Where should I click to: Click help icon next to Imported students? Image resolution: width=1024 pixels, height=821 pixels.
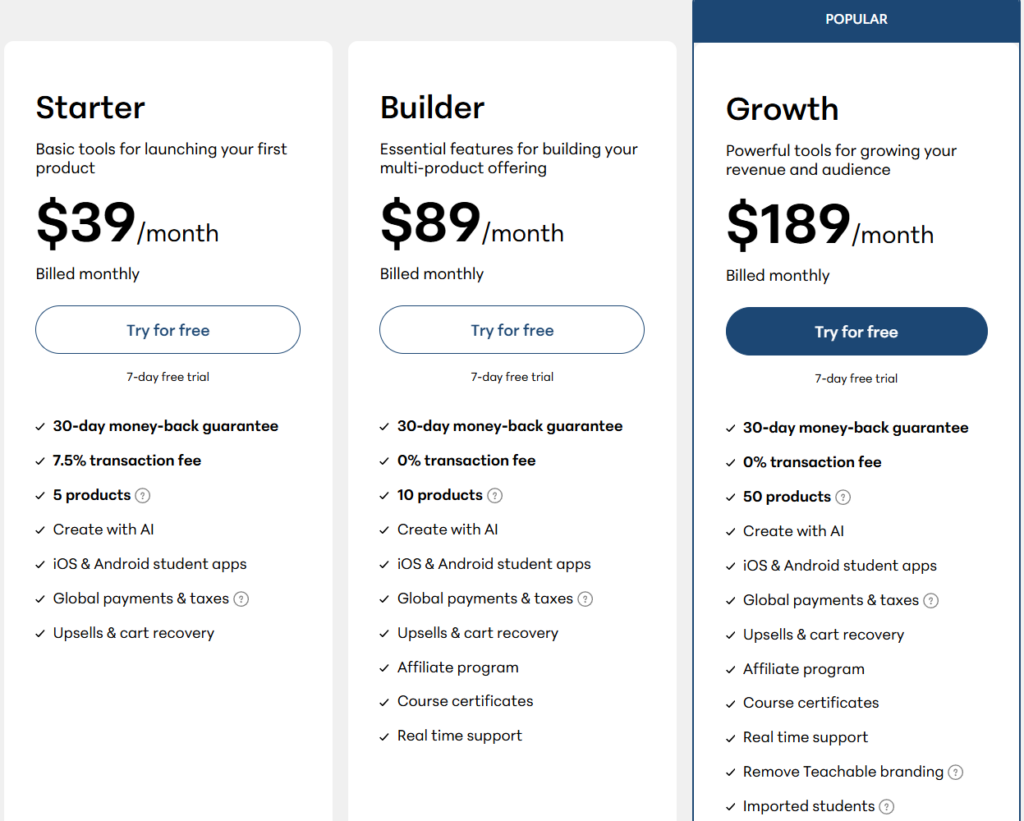pos(887,807)
